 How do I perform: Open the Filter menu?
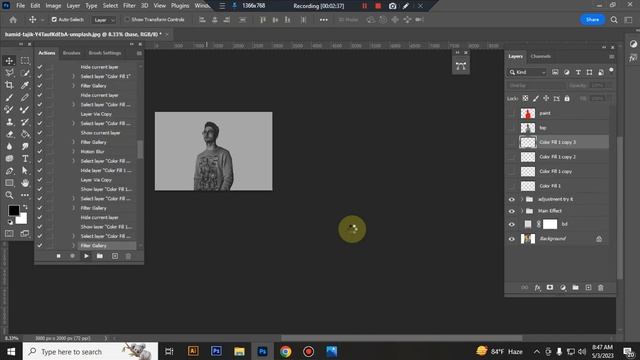[x=129, y=6]
